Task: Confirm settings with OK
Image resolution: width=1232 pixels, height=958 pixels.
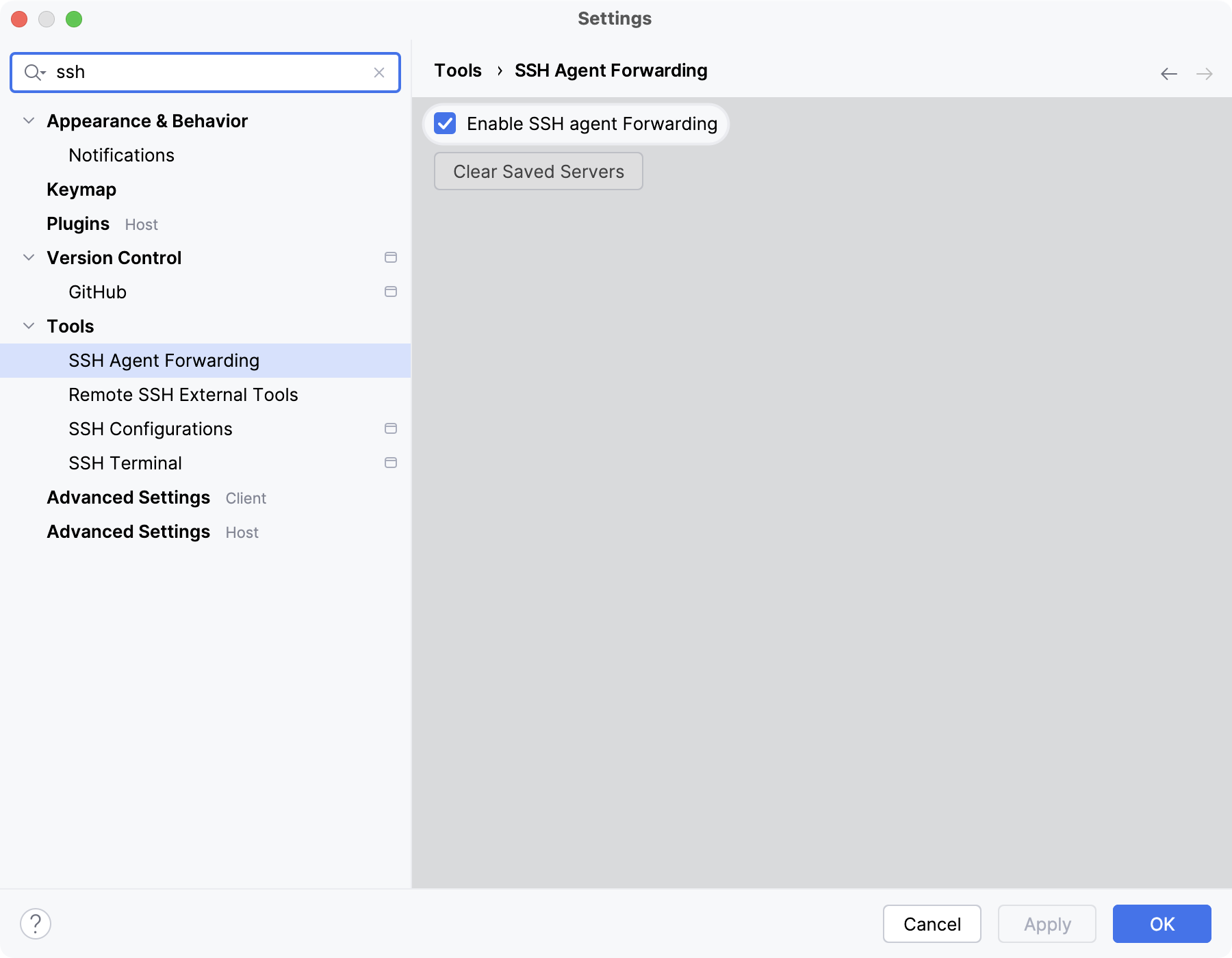Action: pos(1161,924)
